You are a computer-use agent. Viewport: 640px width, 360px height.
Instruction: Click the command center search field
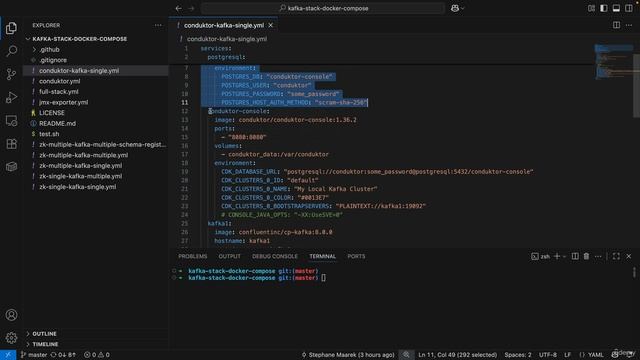click(x=323, y=8)
